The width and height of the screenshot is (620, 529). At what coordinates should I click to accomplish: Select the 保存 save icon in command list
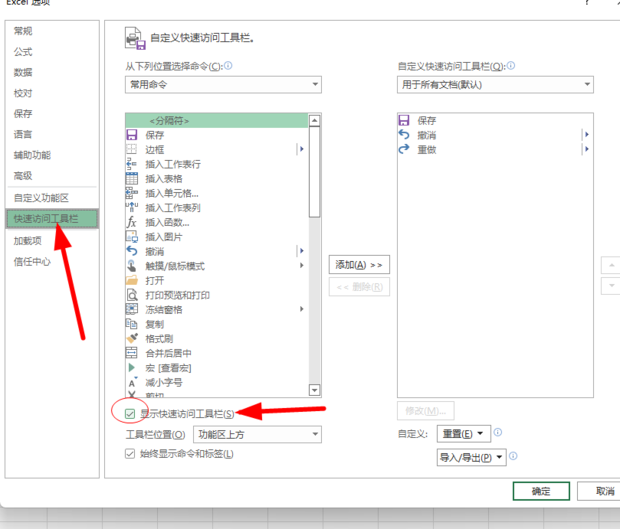pos(131,135)
